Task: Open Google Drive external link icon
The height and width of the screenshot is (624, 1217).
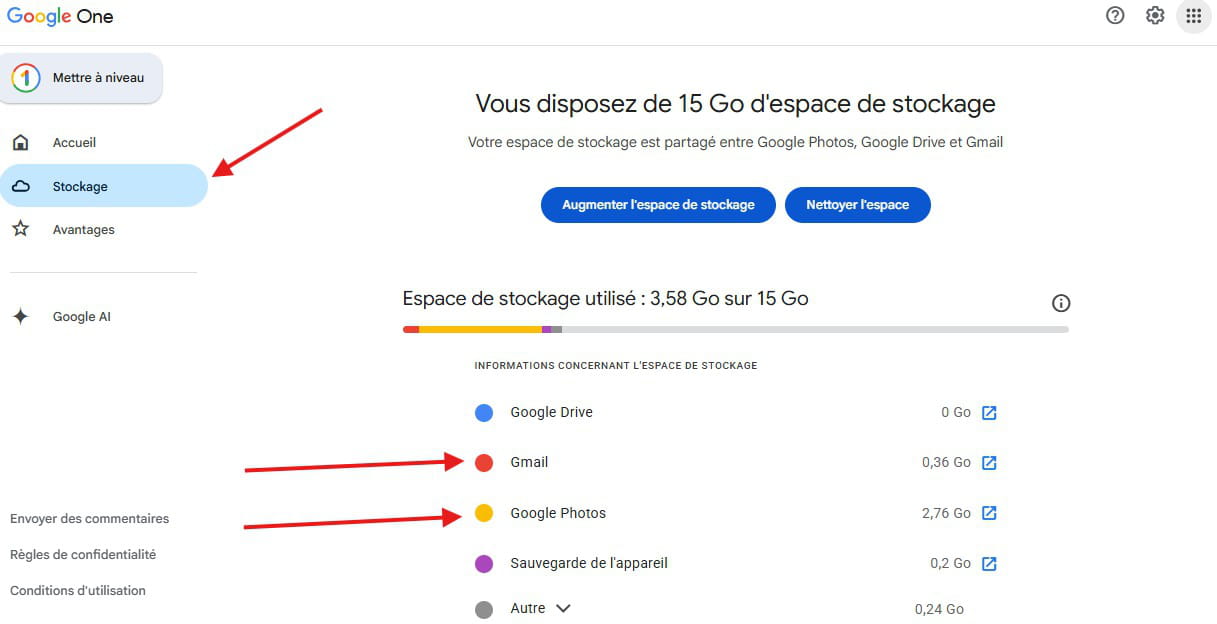Action: (989, 412)
